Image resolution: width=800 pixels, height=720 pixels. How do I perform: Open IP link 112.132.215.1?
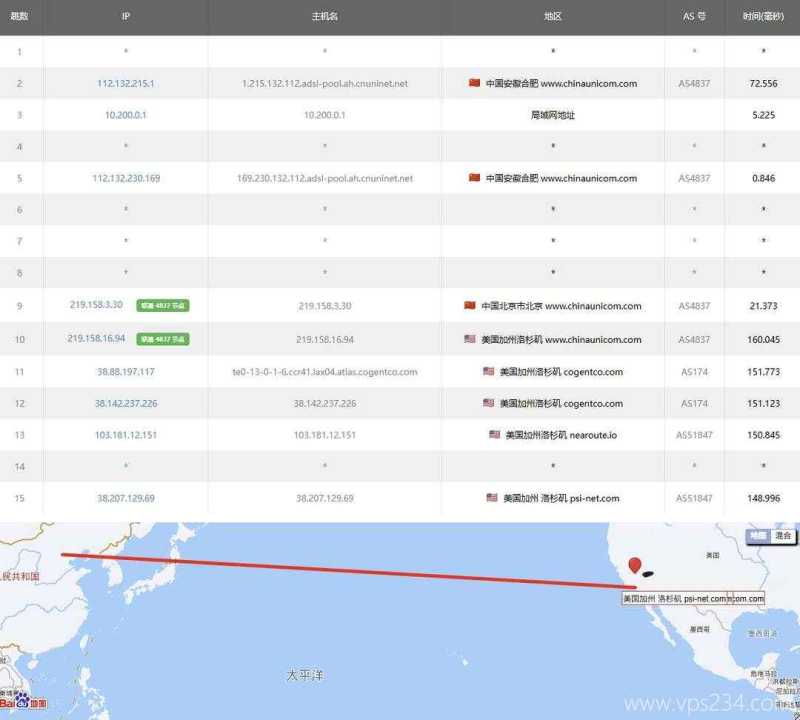(x=125, y=83)
